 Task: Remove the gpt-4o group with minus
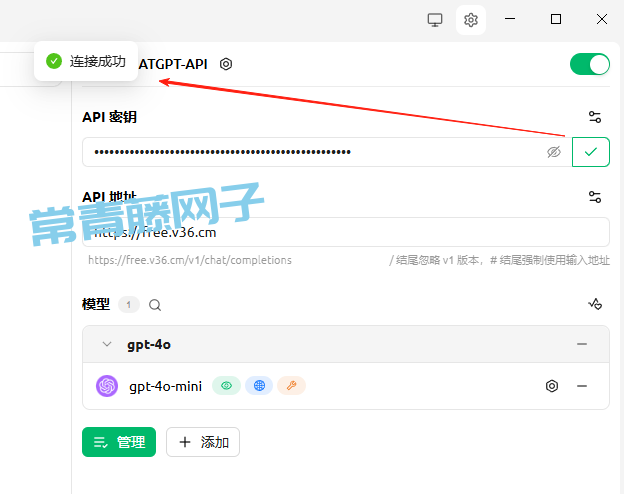(582, 344)
